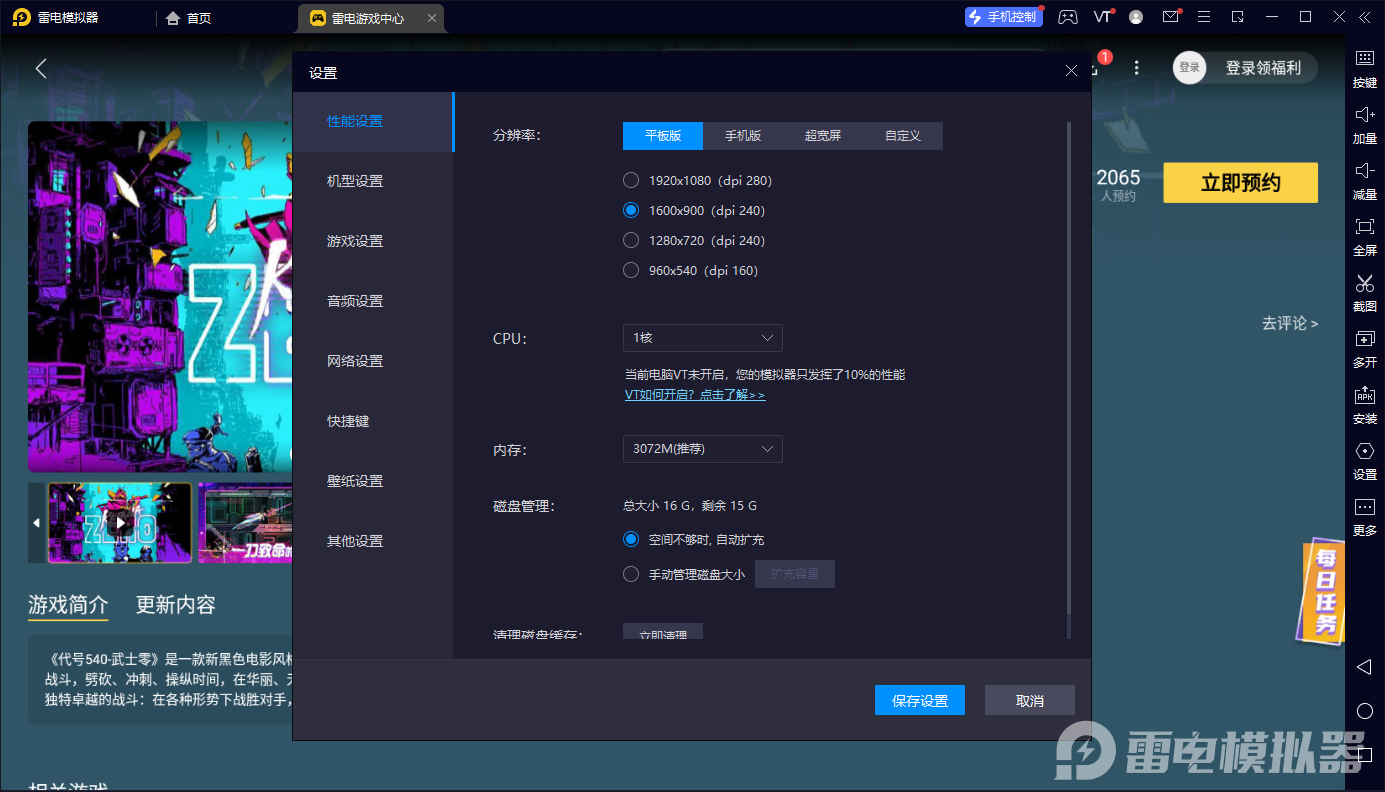Click the VT如何开启? 点击了解>> link
The width and height of the screenshot is (1385, 792).
[695, 395]
